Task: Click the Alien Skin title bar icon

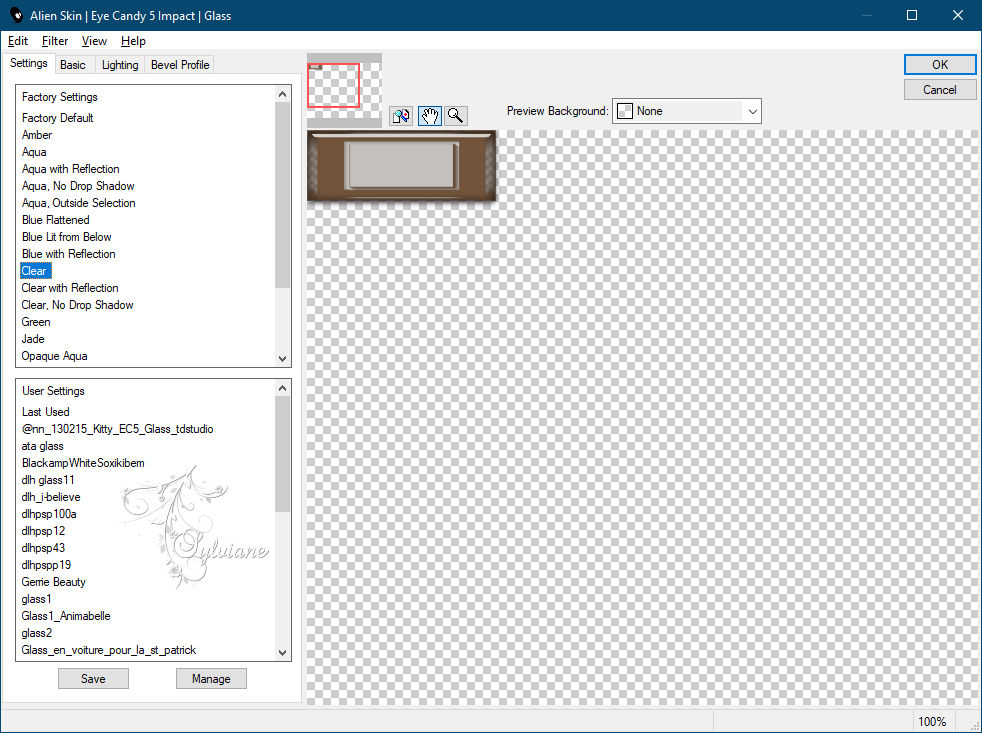Action: 16,15
